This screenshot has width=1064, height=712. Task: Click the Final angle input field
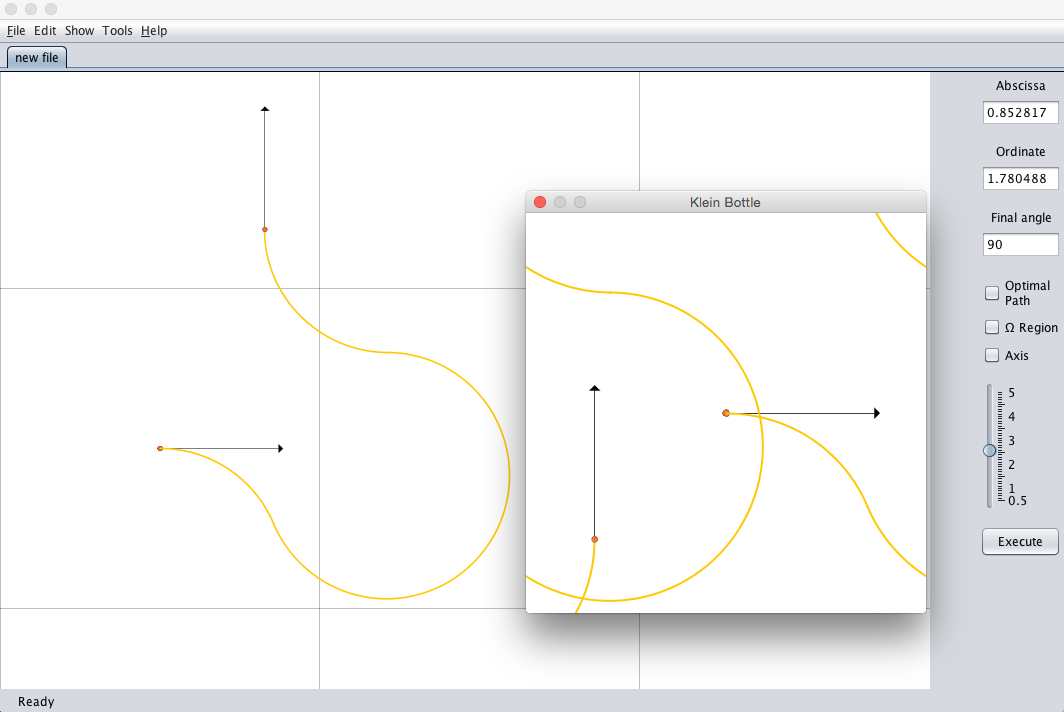(x=1020, y=245)
